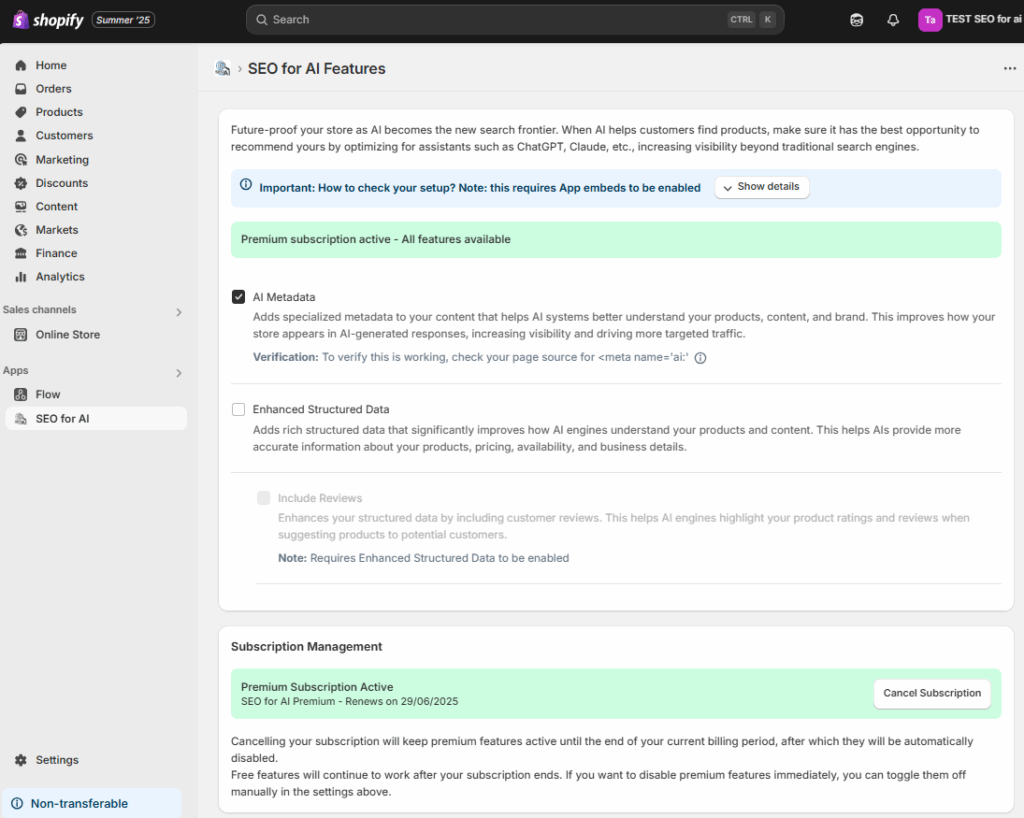This screenshot has width=1024, height=818.
Task: Click the Ta store avatar
Action: tap(930, 20)
